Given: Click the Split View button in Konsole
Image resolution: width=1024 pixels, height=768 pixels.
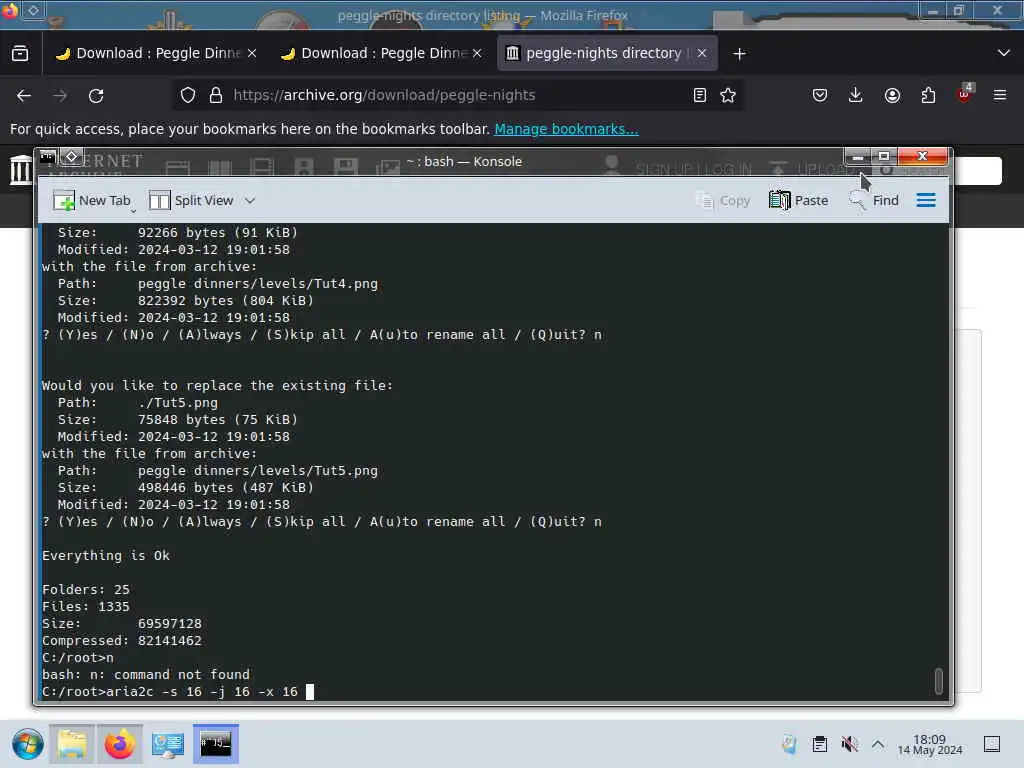Looking at the screenshot, I should coord(191,200).
